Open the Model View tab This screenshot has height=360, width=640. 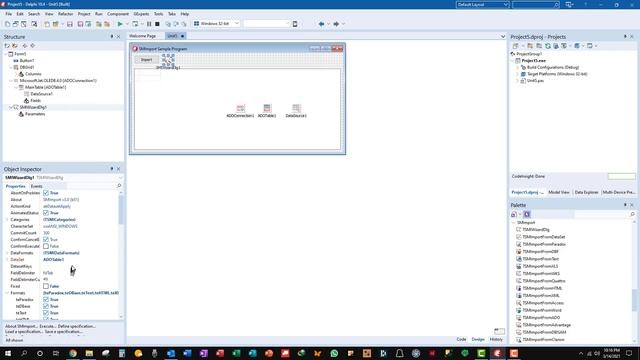[559, 192]
